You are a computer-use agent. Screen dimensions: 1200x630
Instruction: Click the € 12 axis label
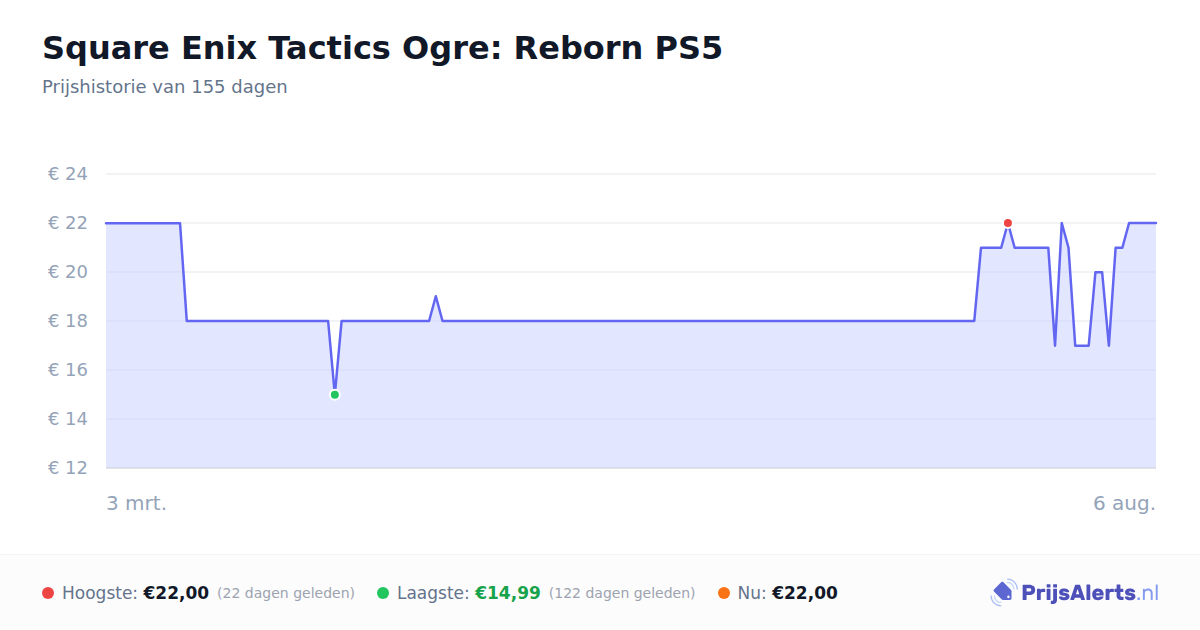(68, 468)
